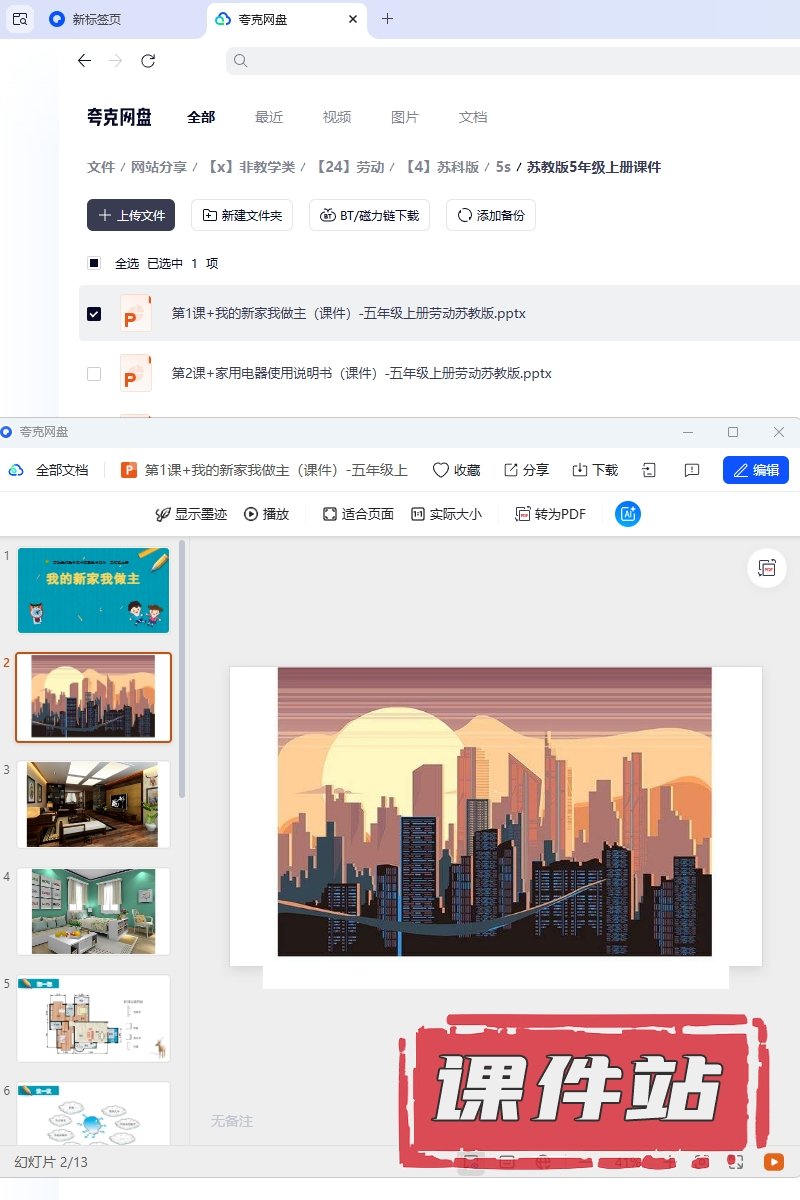The height and width of the screenshot is (1200, 800).
Task: Click the 转为PDF convert icon
Action: 522,514
